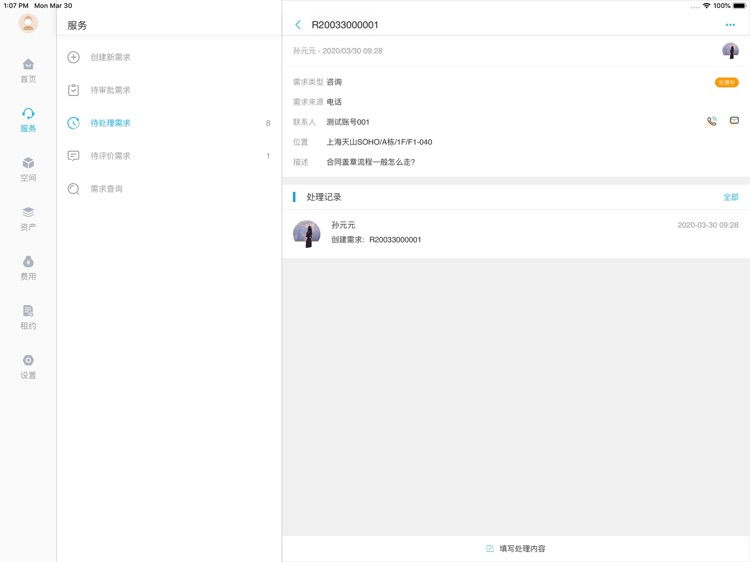Click the battery indicator in status bar
The width and height of the screenshot is (750, 562).
[x=739, y=6]
